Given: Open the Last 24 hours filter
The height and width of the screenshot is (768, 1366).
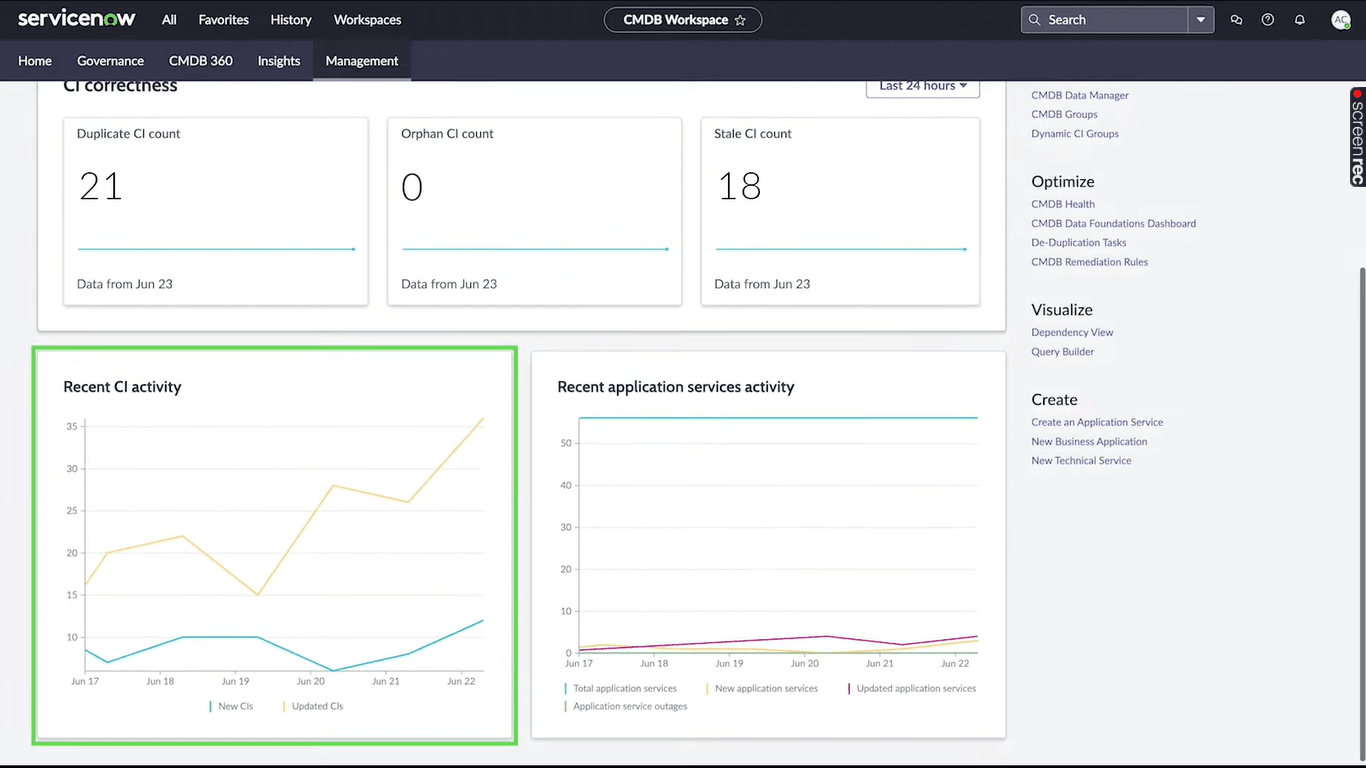Looking at the screenshot, I should [x=921, y=85].
